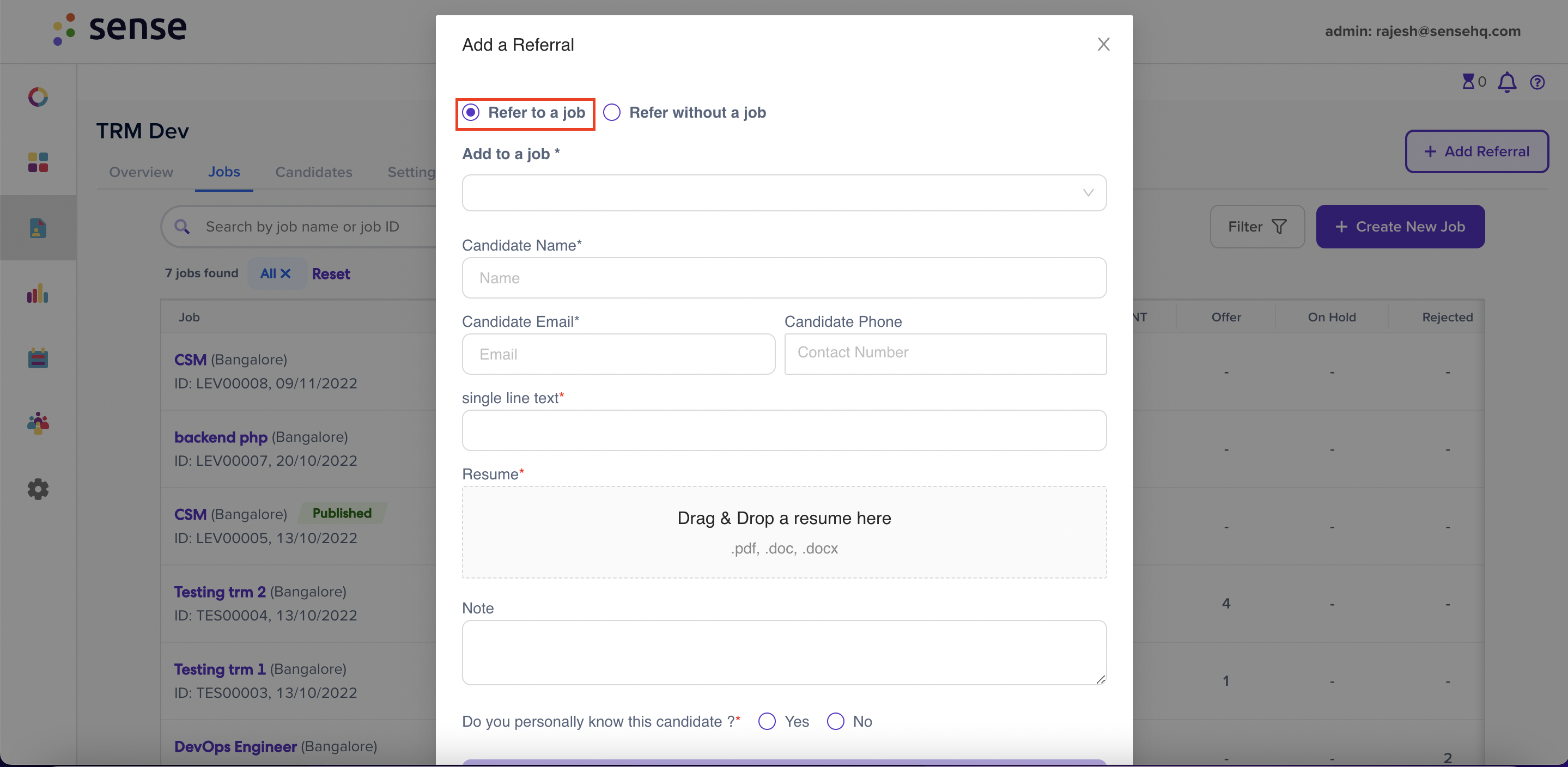The image size is (1568, 767).
Task: Open the dashboard grid icon in sidebar
Action: pos(38,162)
